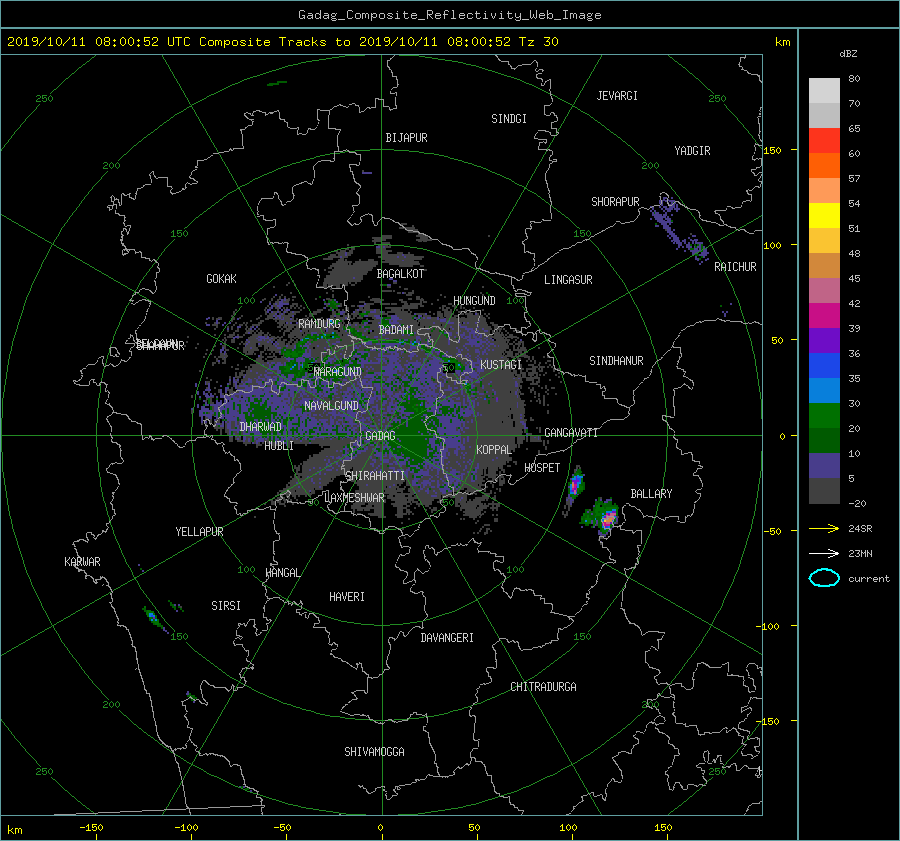
Task: Select the CHITRADURGA label
Action: pyautogui.click(x=543, y=687)
